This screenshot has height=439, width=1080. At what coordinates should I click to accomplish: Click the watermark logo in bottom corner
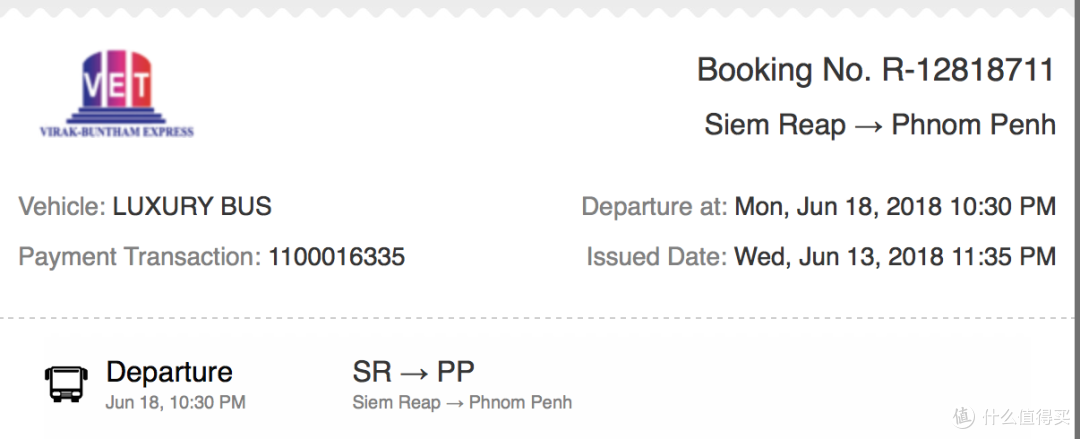(964, 416)
